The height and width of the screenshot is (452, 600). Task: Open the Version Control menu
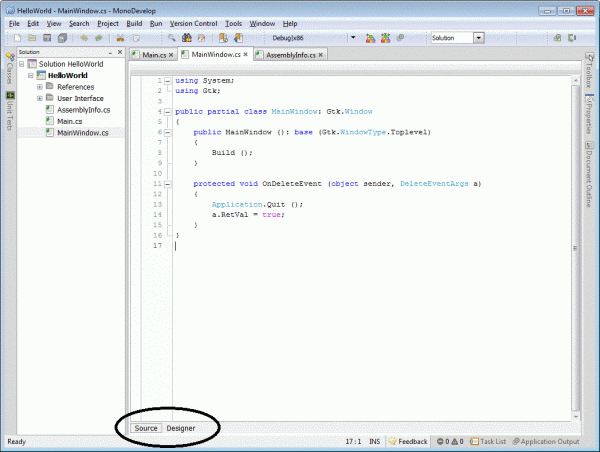point(194,24)
